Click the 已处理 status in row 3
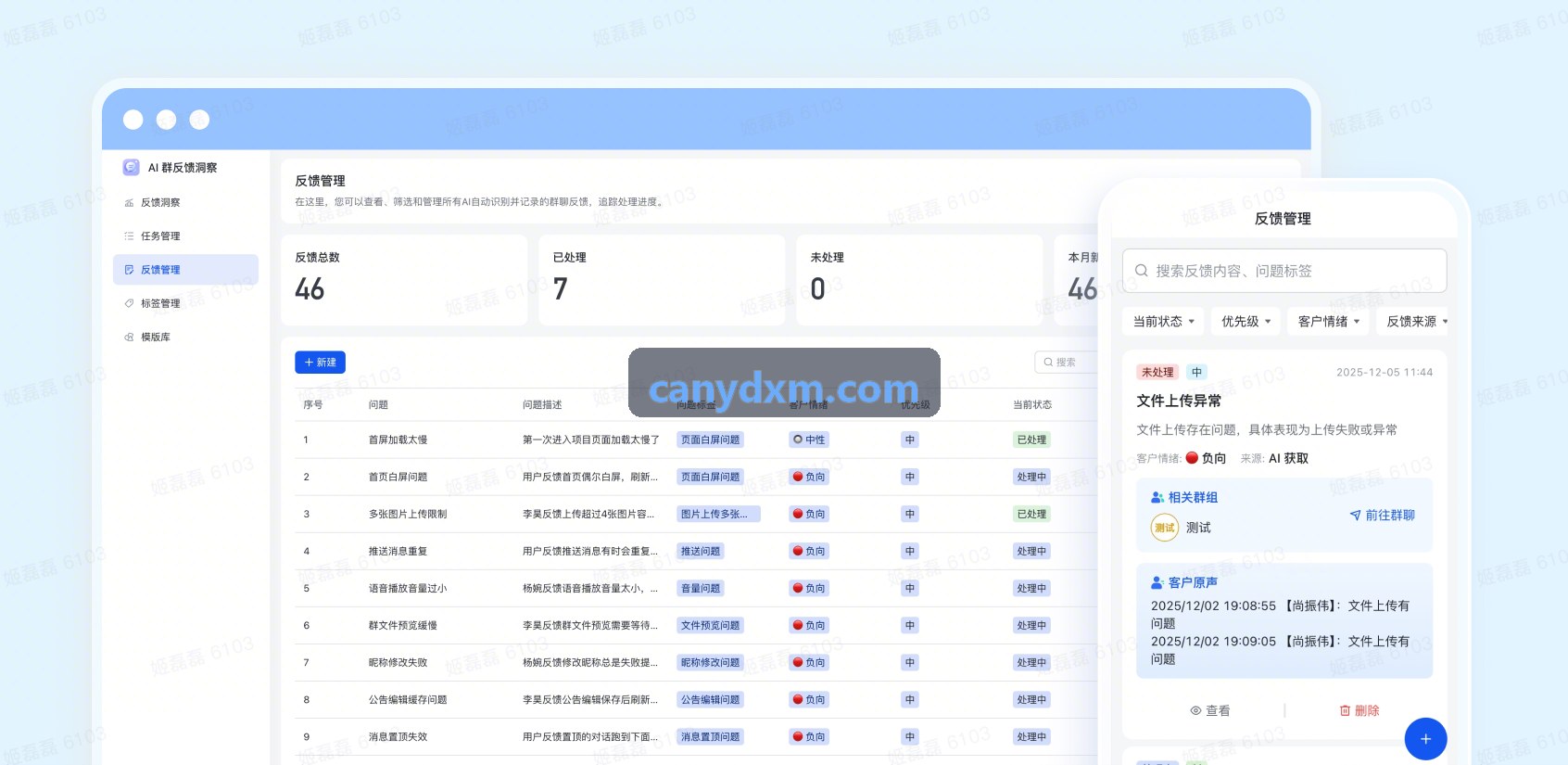This screenshot has height=765, width=1568. click(x=1031, y=515)
